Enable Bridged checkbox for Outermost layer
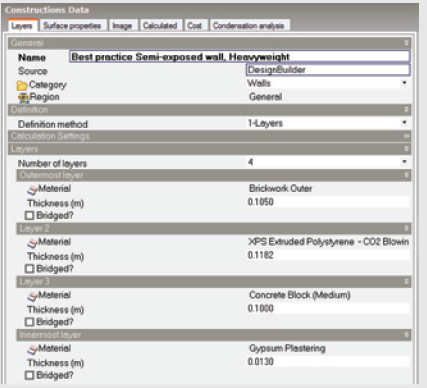Image resolution: width=427 pixels, height=388 pixels. pos(29,215)
